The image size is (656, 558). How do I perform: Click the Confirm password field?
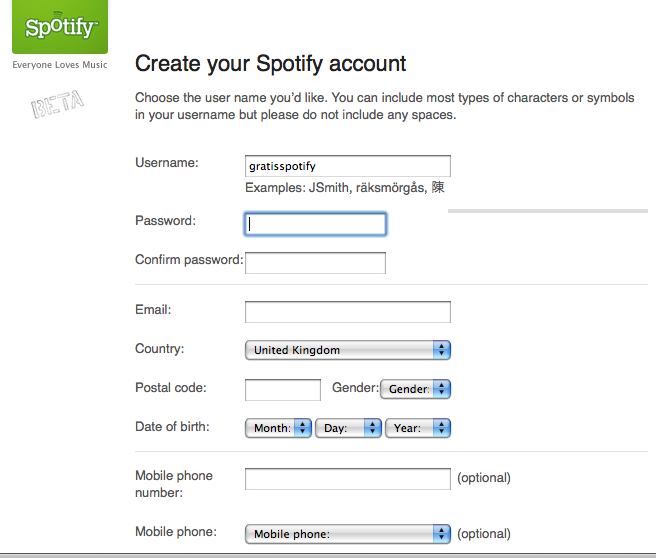(x=315, y=263)
